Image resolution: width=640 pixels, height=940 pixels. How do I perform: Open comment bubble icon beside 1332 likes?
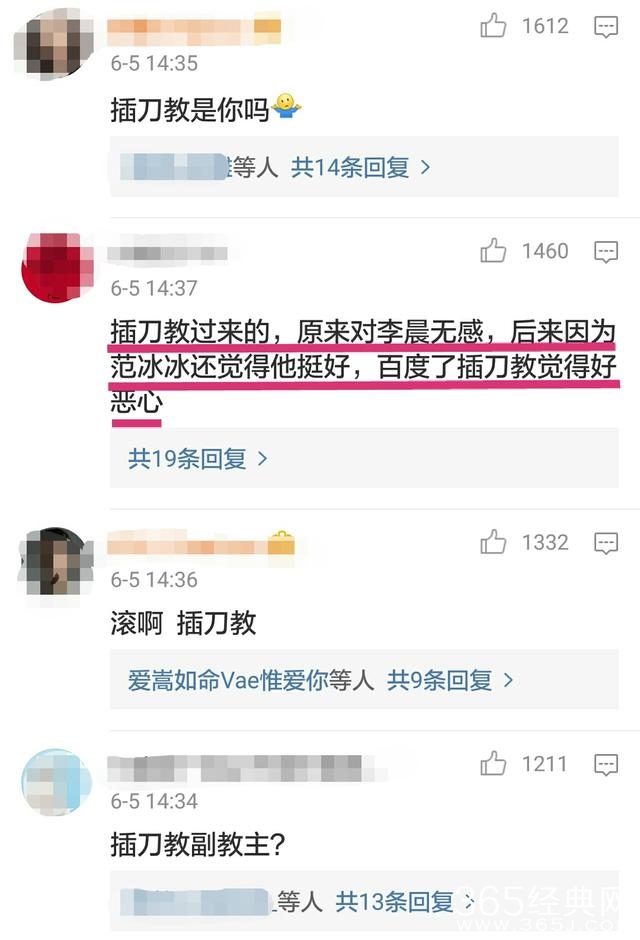click(605, 543)
